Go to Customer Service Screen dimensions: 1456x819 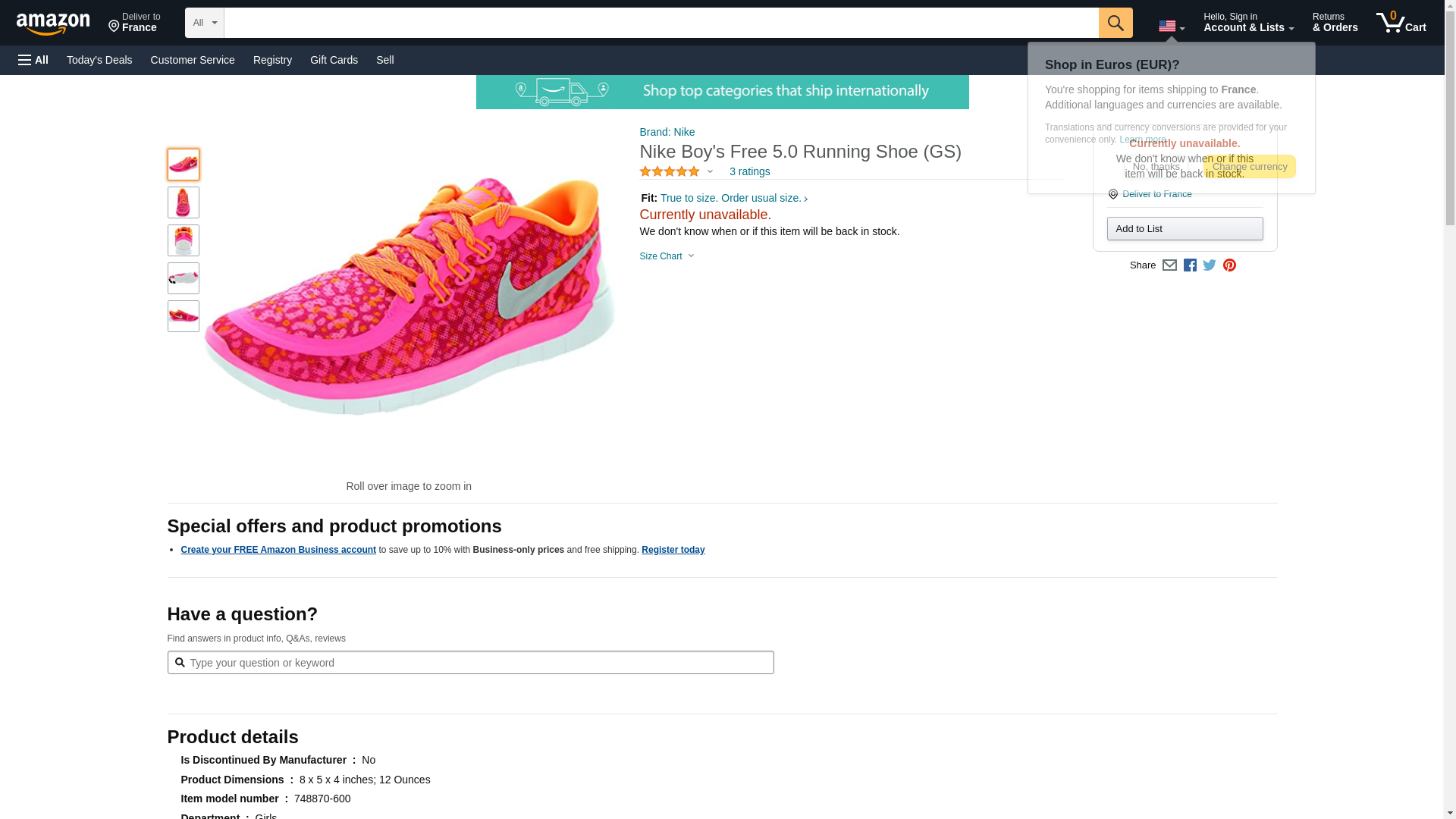coord(193,60)
